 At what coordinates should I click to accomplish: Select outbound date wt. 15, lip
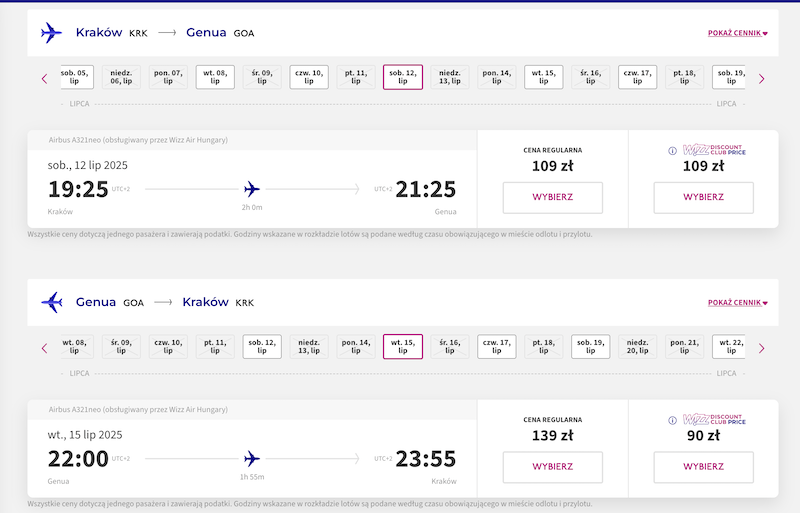point(544,77)
